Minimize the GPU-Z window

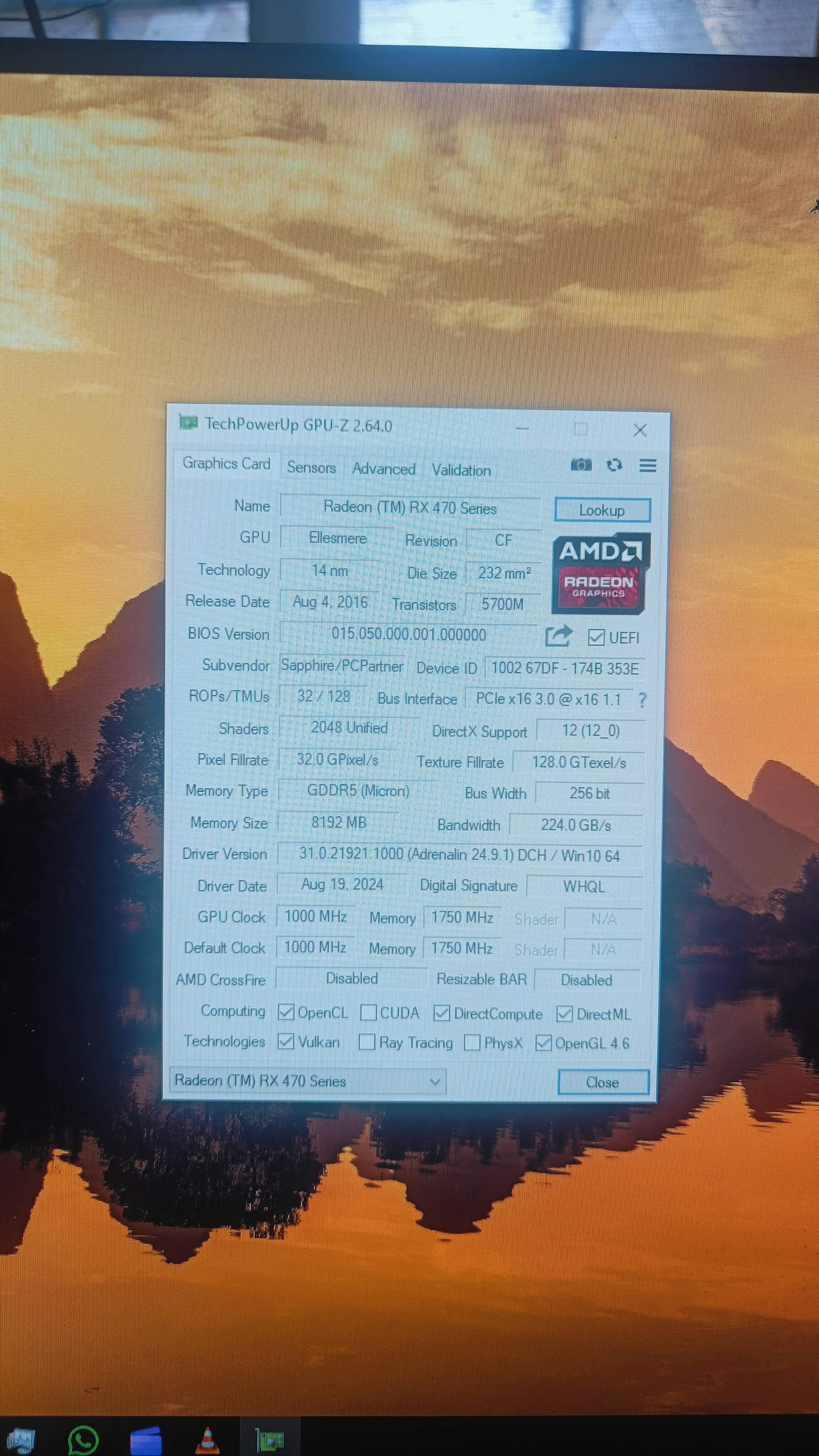(x=522, y=428)
